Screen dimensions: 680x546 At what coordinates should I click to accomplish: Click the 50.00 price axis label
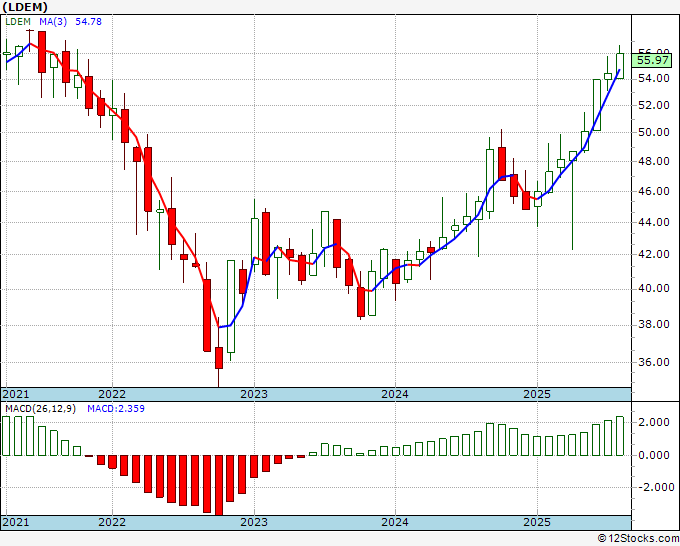pos(653,132)
